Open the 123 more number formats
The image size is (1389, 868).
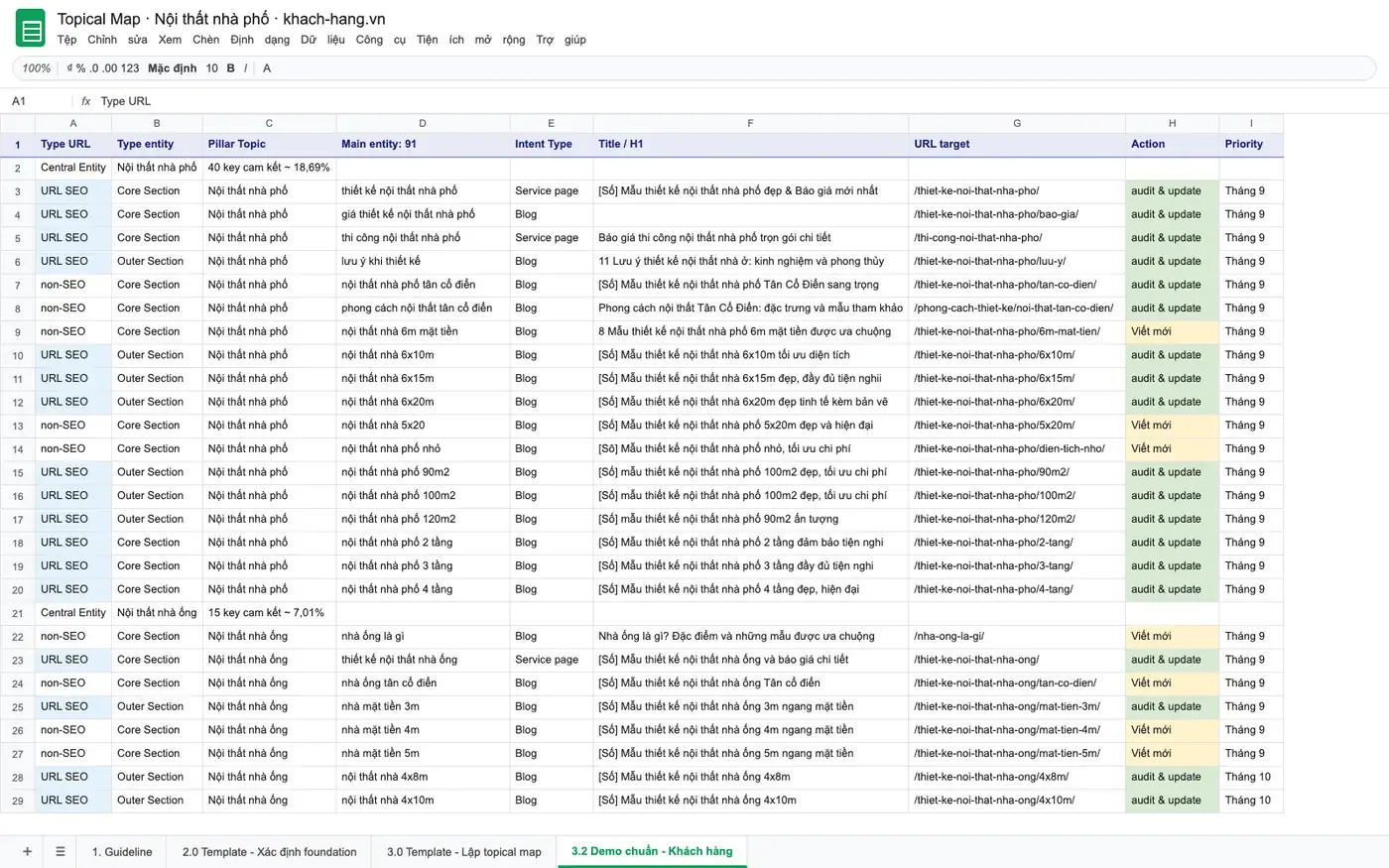click(130, 68)
